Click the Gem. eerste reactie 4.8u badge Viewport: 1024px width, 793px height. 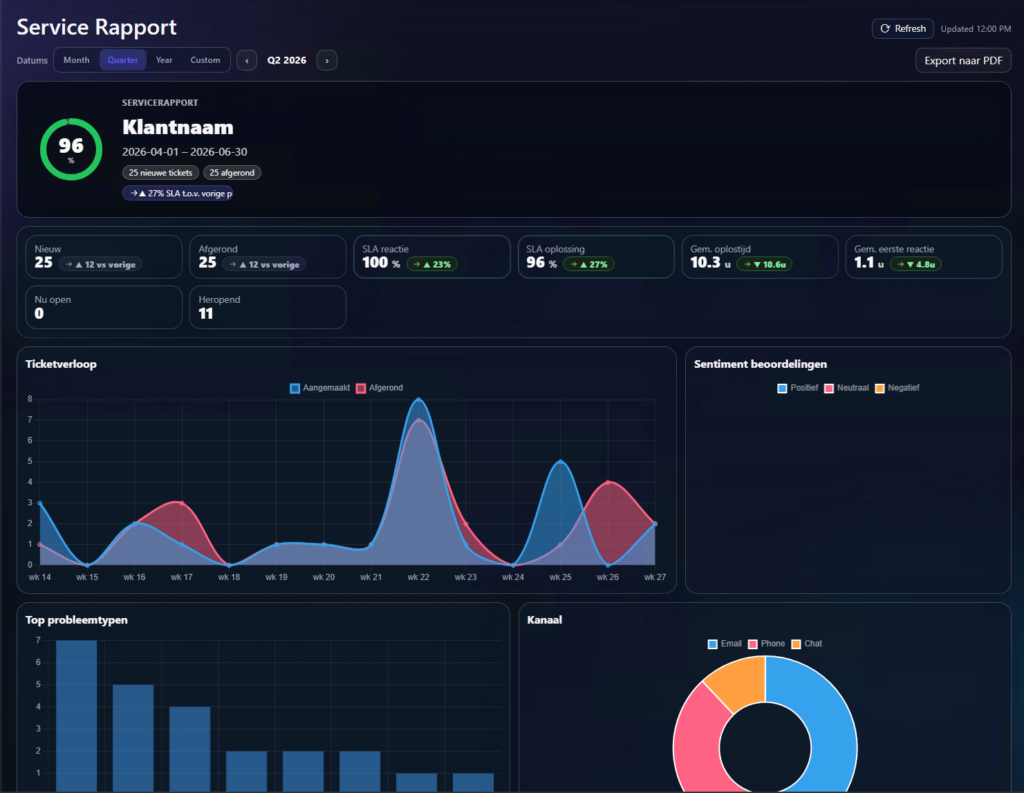coord(916,265)
